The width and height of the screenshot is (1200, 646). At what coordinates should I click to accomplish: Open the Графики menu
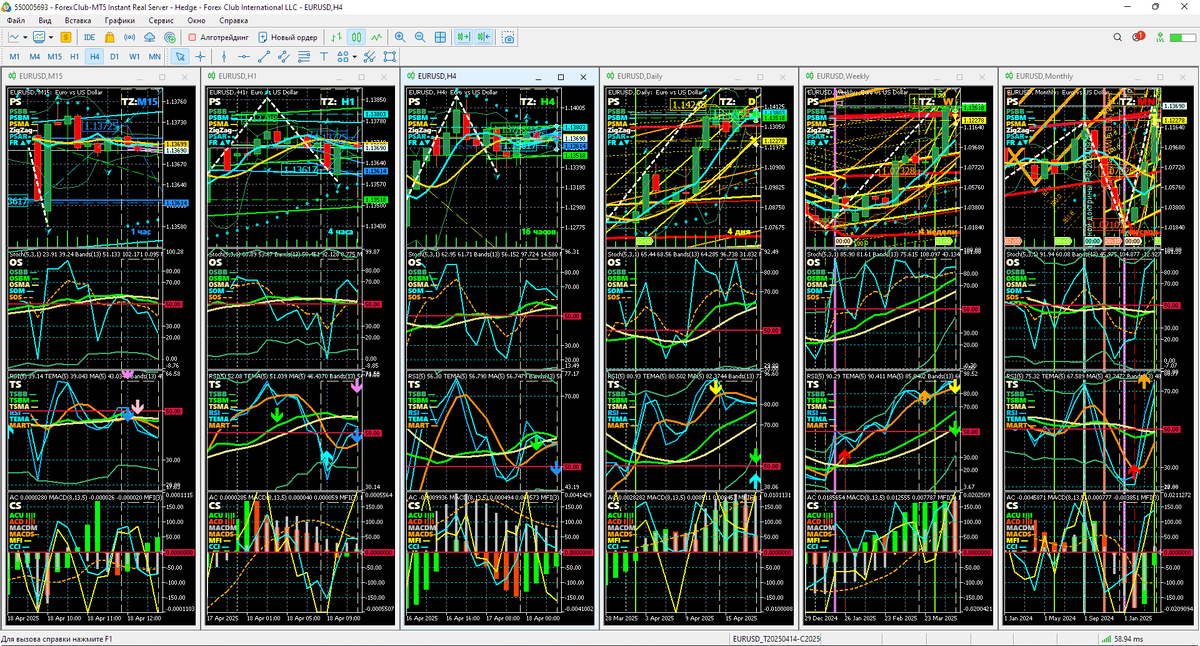pos(119,20)
